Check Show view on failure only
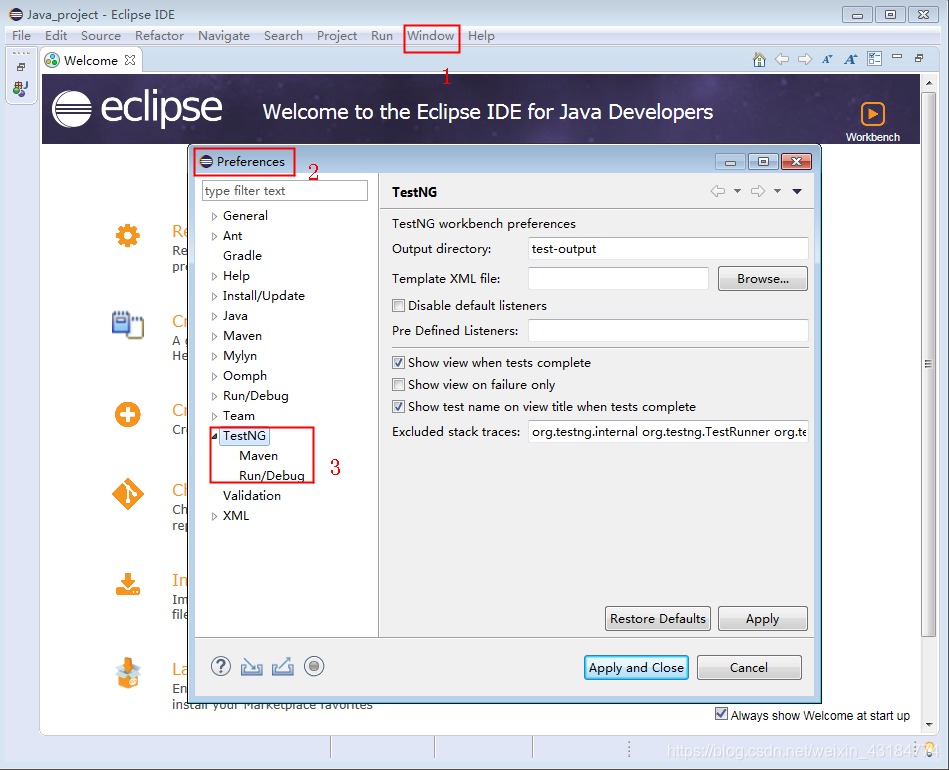949x770 pixels. [x=398, y=384]
